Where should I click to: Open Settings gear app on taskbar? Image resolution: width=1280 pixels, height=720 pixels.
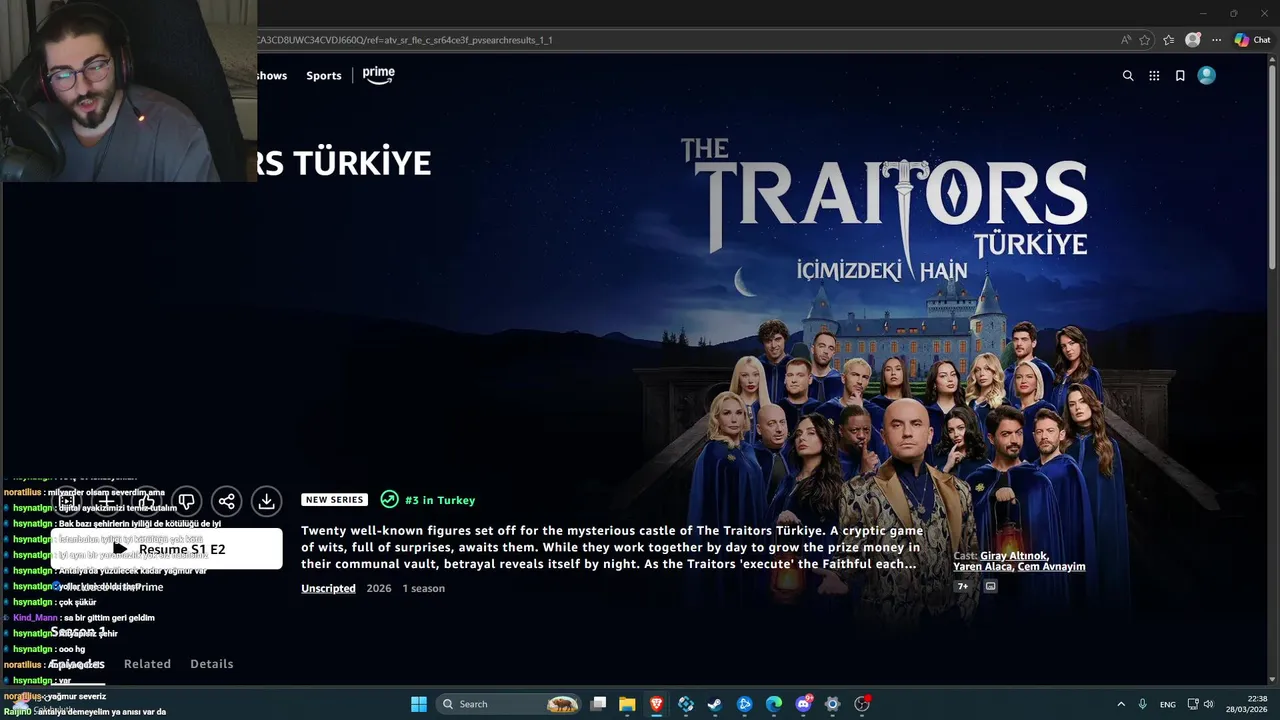pyautogui.click(x=832, y=704)
